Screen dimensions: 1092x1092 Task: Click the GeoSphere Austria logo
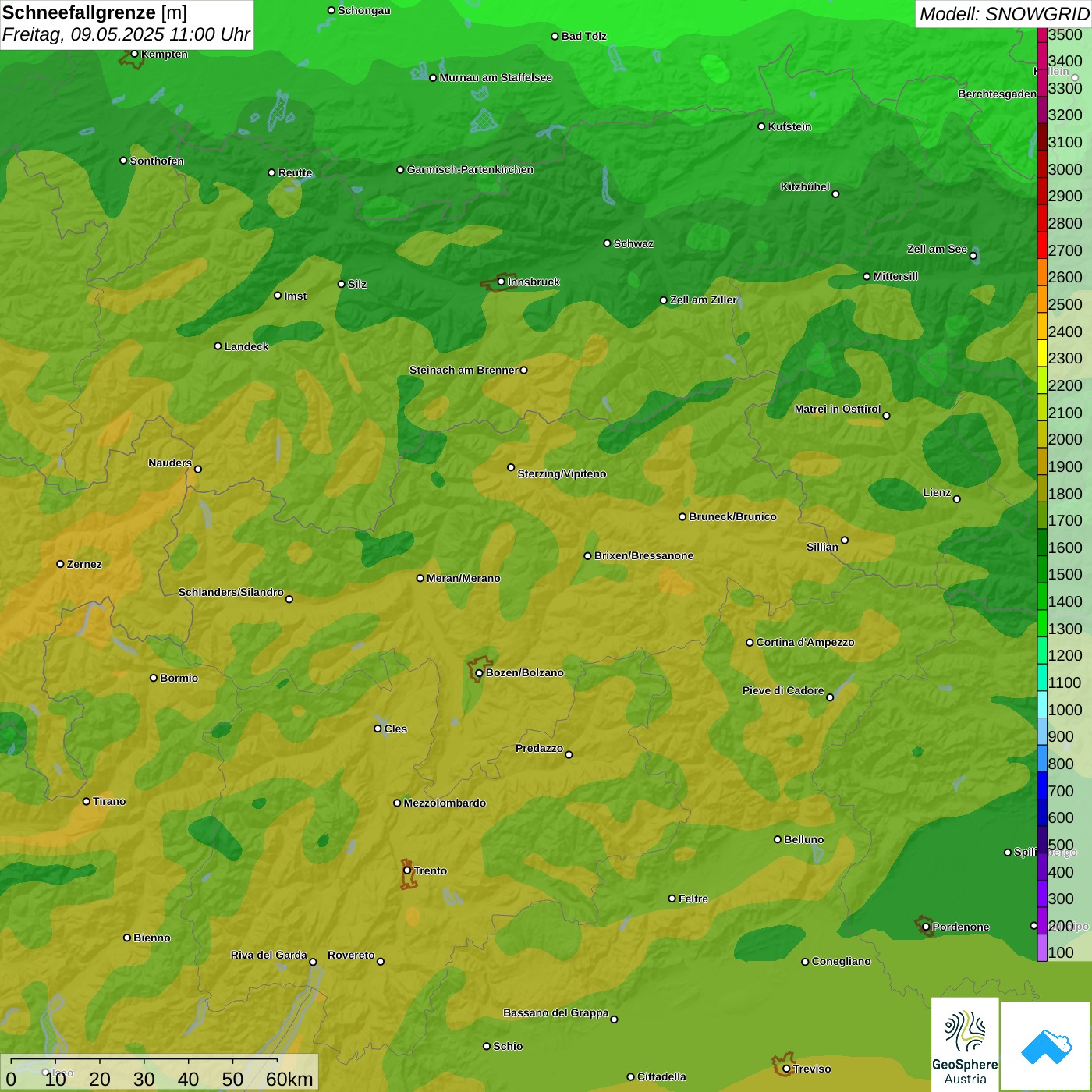(965, 1044)
